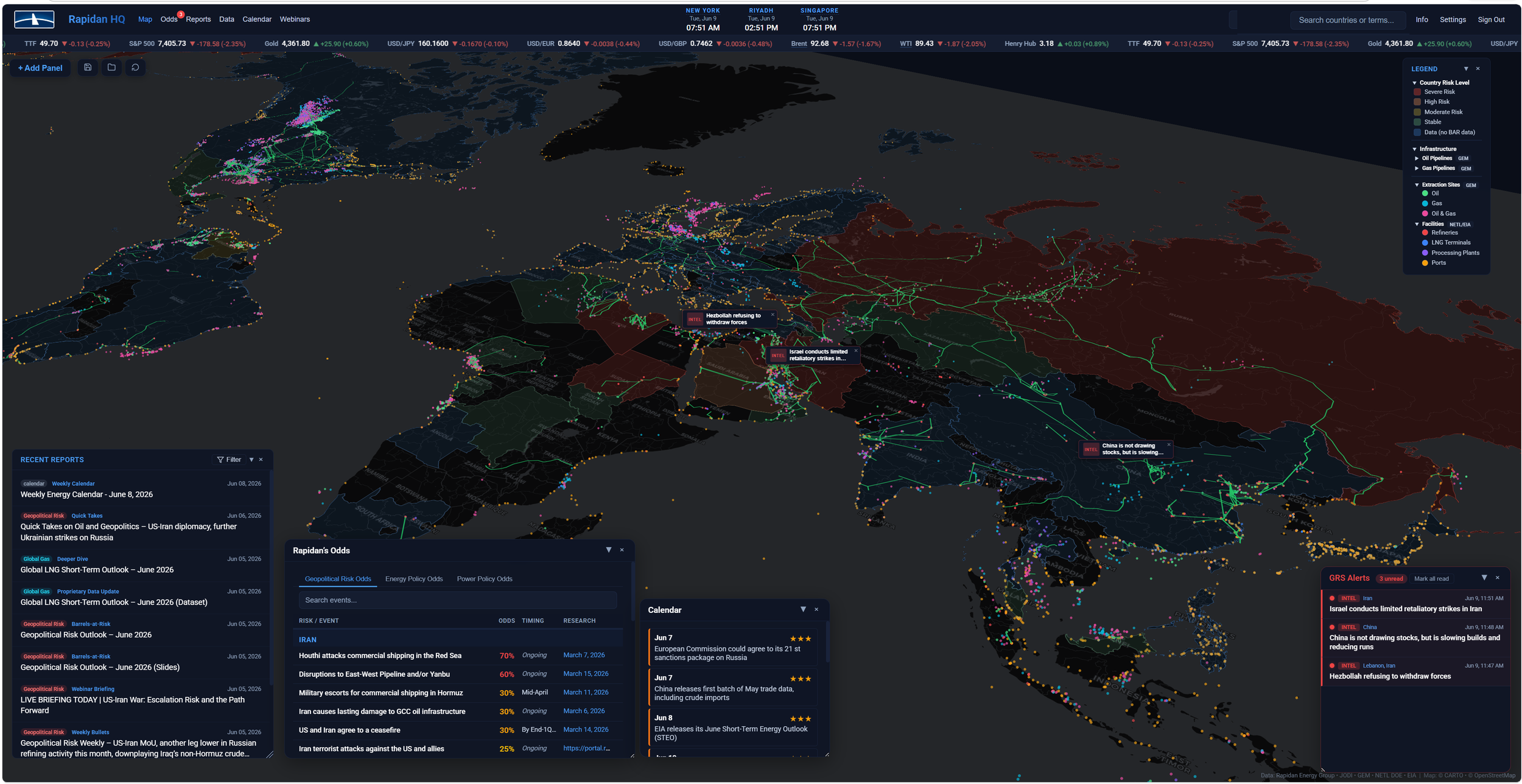Screen dimensions: 1522x784
Task: Click INTEL badge on China map popup
Action: coord(1091,449)
